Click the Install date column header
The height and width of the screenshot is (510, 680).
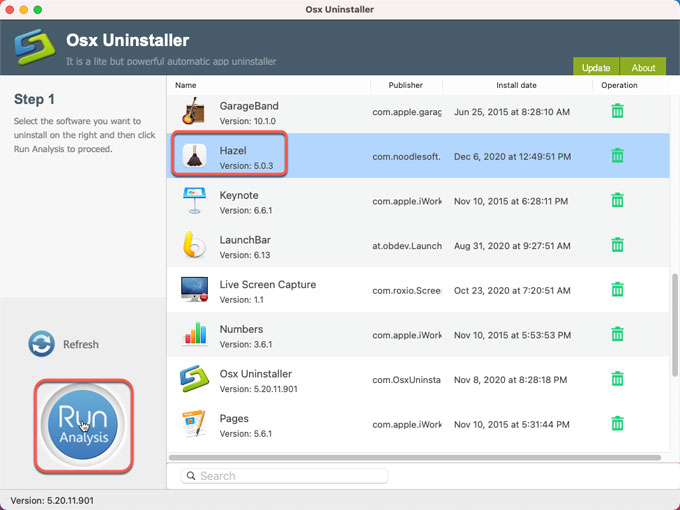[x=516, y=85]
